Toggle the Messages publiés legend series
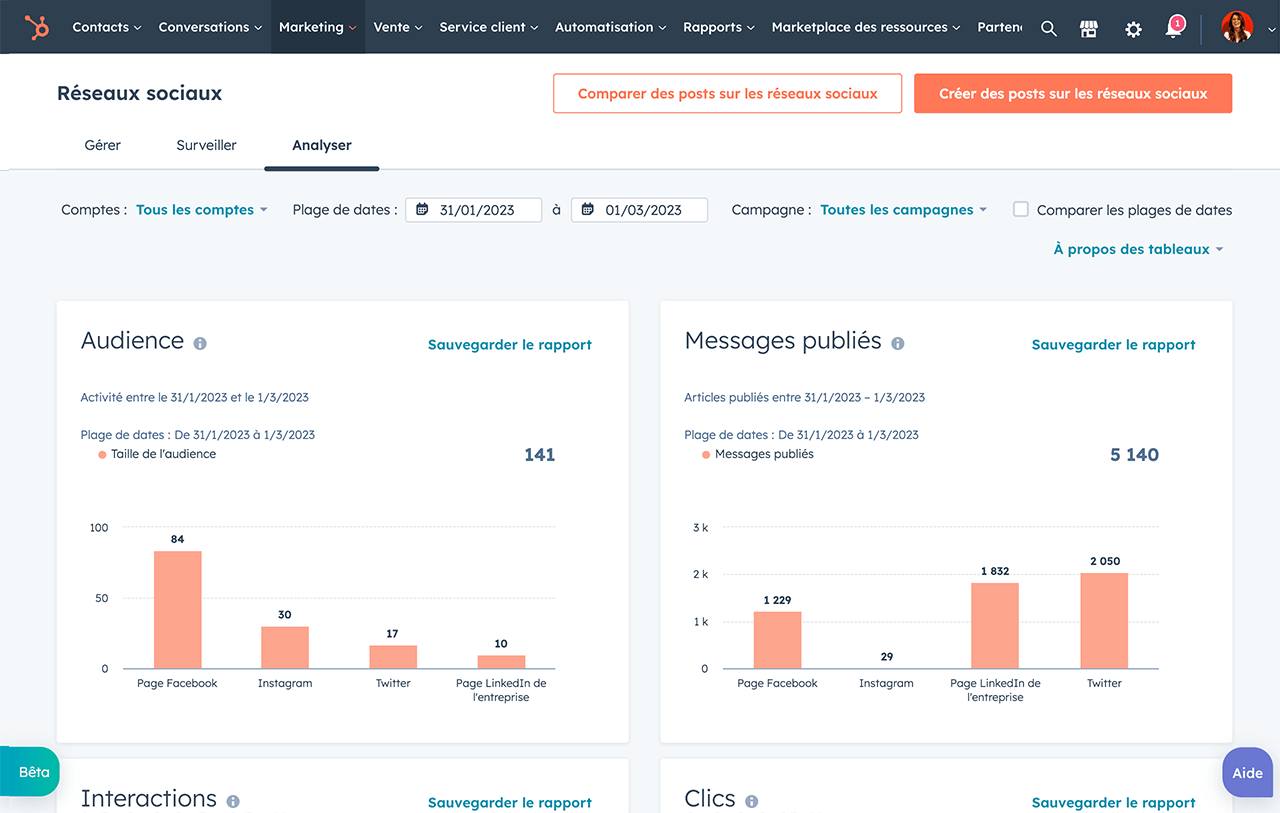The height and width of the screenshot is (813, 1280). click(763, 454)
